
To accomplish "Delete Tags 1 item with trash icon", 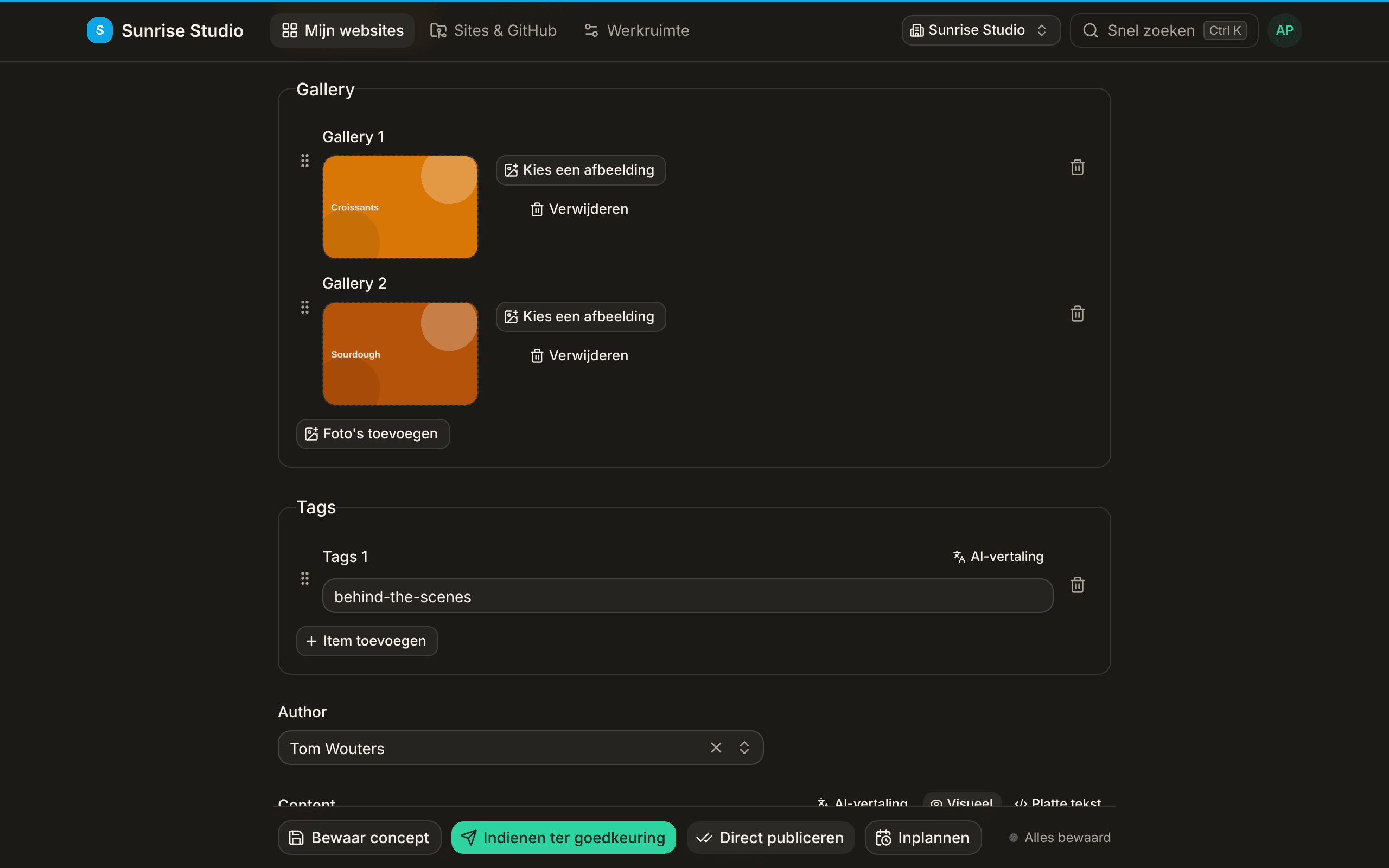I will [x=1078, y=585].
